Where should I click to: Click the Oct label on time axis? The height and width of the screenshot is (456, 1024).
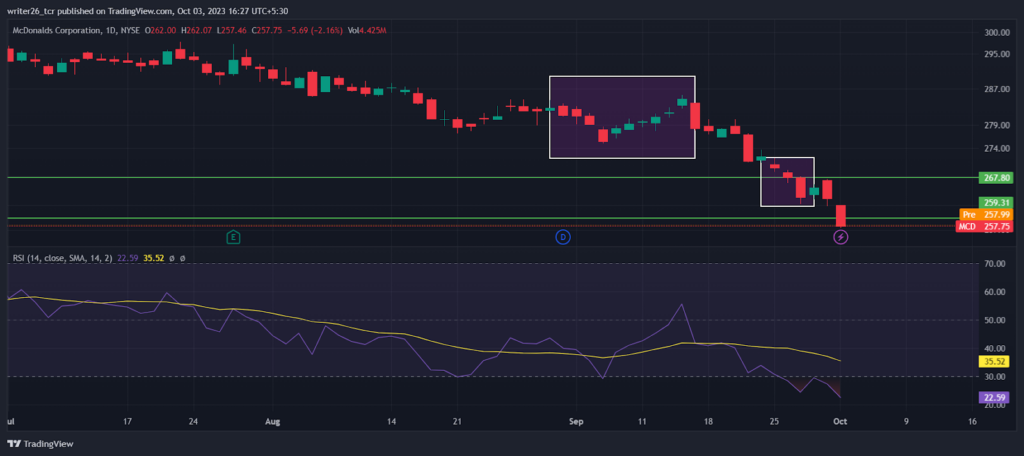pos(840,421)
